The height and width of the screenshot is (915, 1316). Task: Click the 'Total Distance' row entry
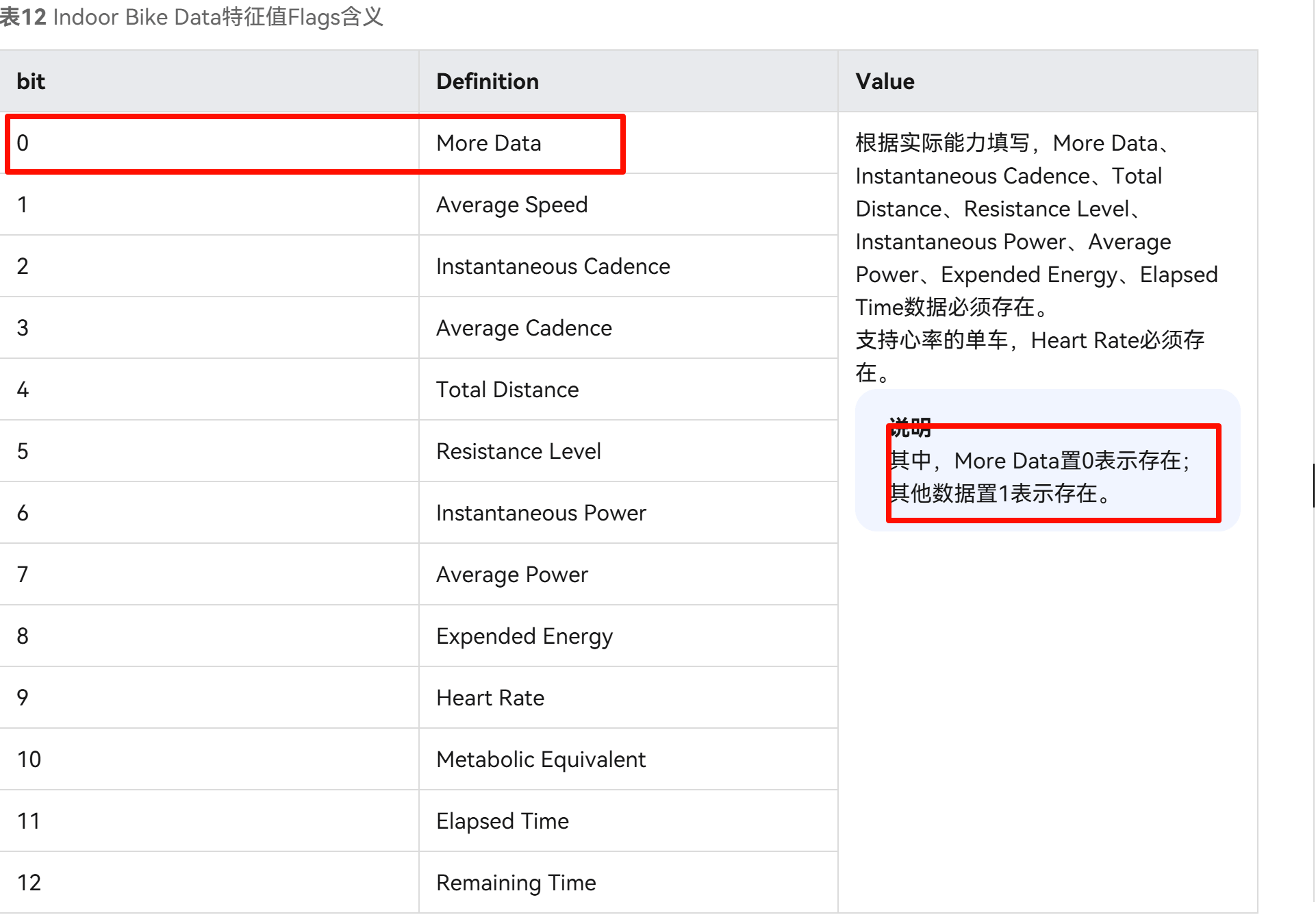coord(507,390)
